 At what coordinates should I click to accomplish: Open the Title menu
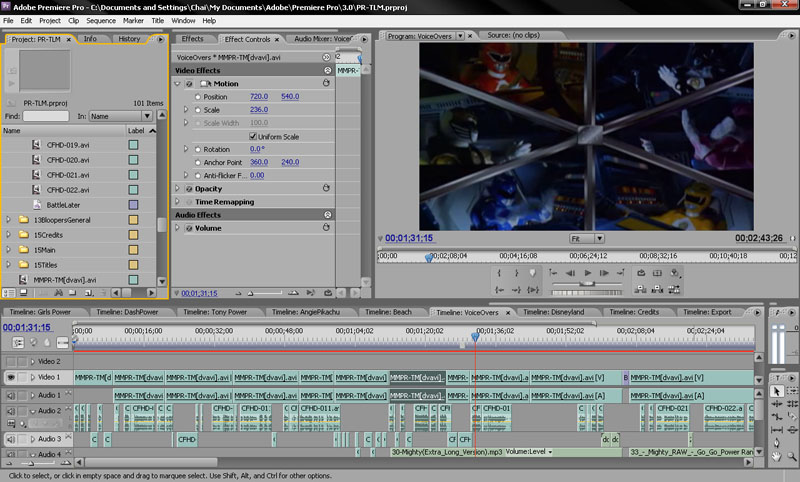158,21
